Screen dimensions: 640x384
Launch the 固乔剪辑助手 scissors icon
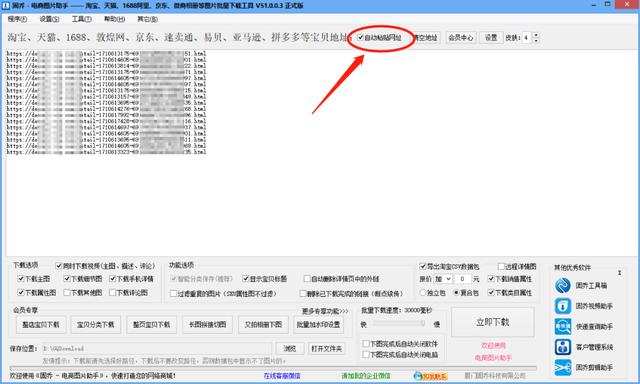coord(562,367)
